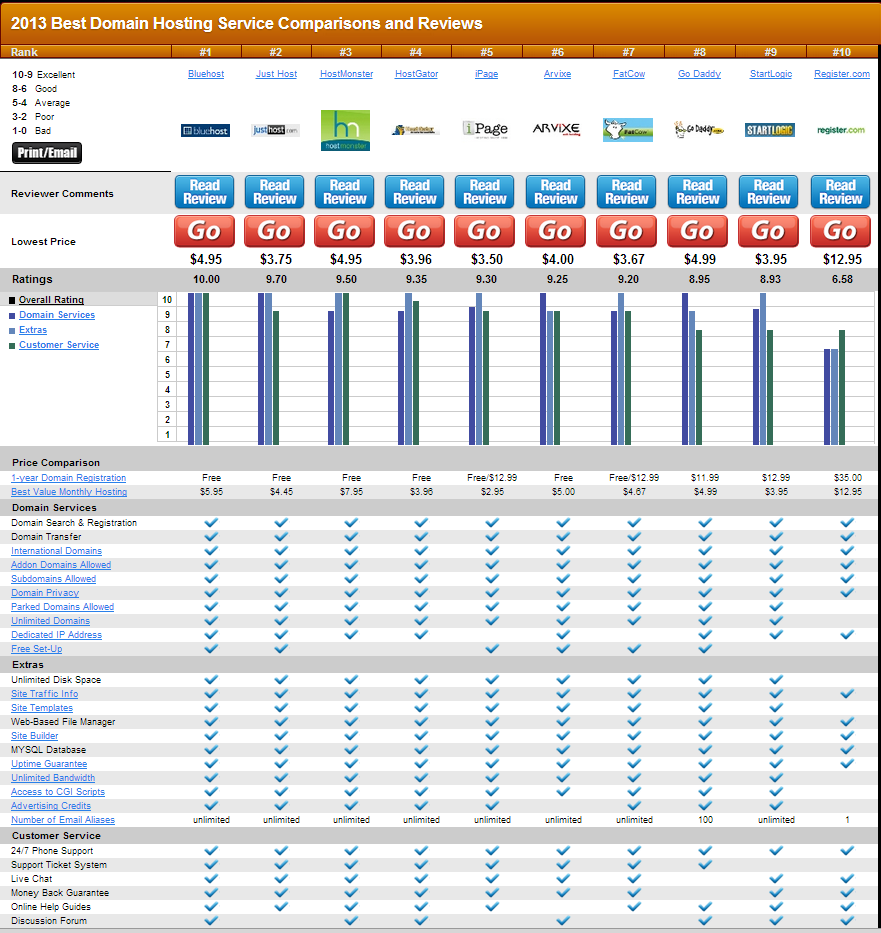This screenshot has height=933, width=881.
Task: Open the Arvixe text link
Action: (557, 74)
